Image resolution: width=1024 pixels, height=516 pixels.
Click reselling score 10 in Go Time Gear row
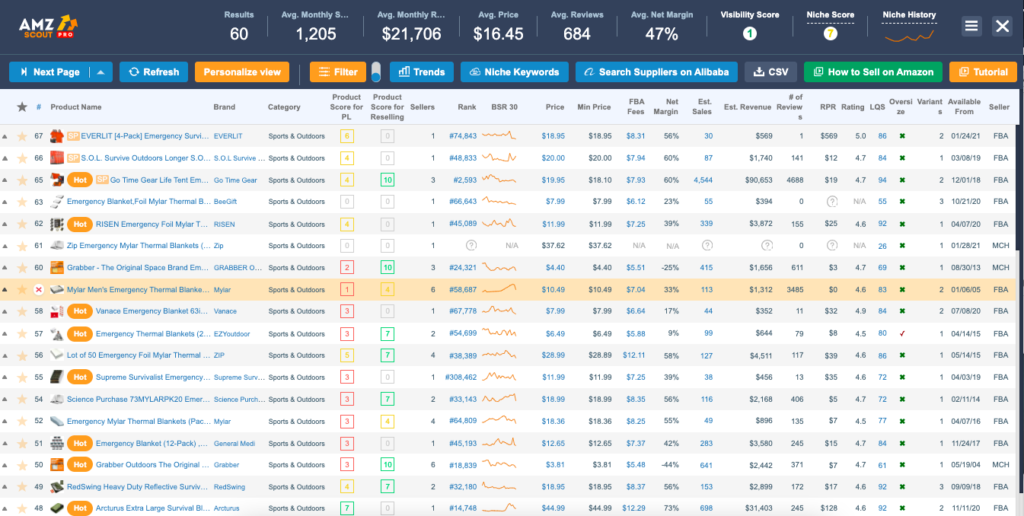pos(387,180)
